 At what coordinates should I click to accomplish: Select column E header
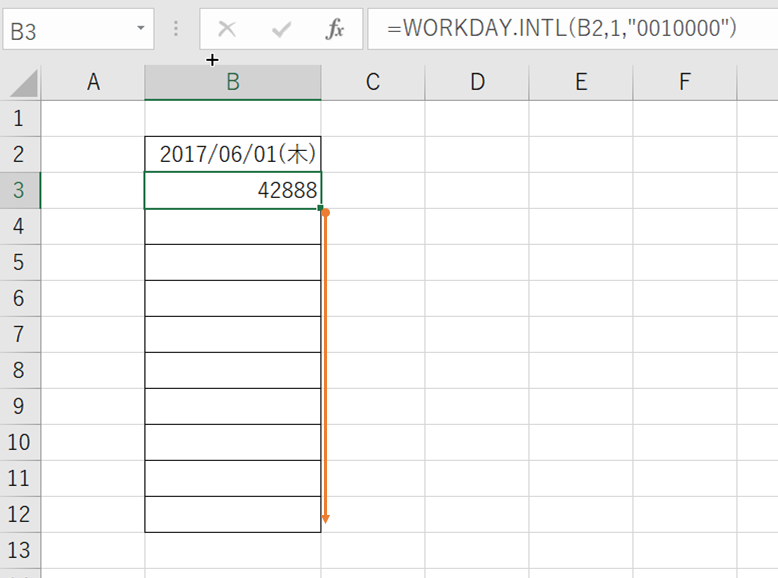tap(581, 82)
